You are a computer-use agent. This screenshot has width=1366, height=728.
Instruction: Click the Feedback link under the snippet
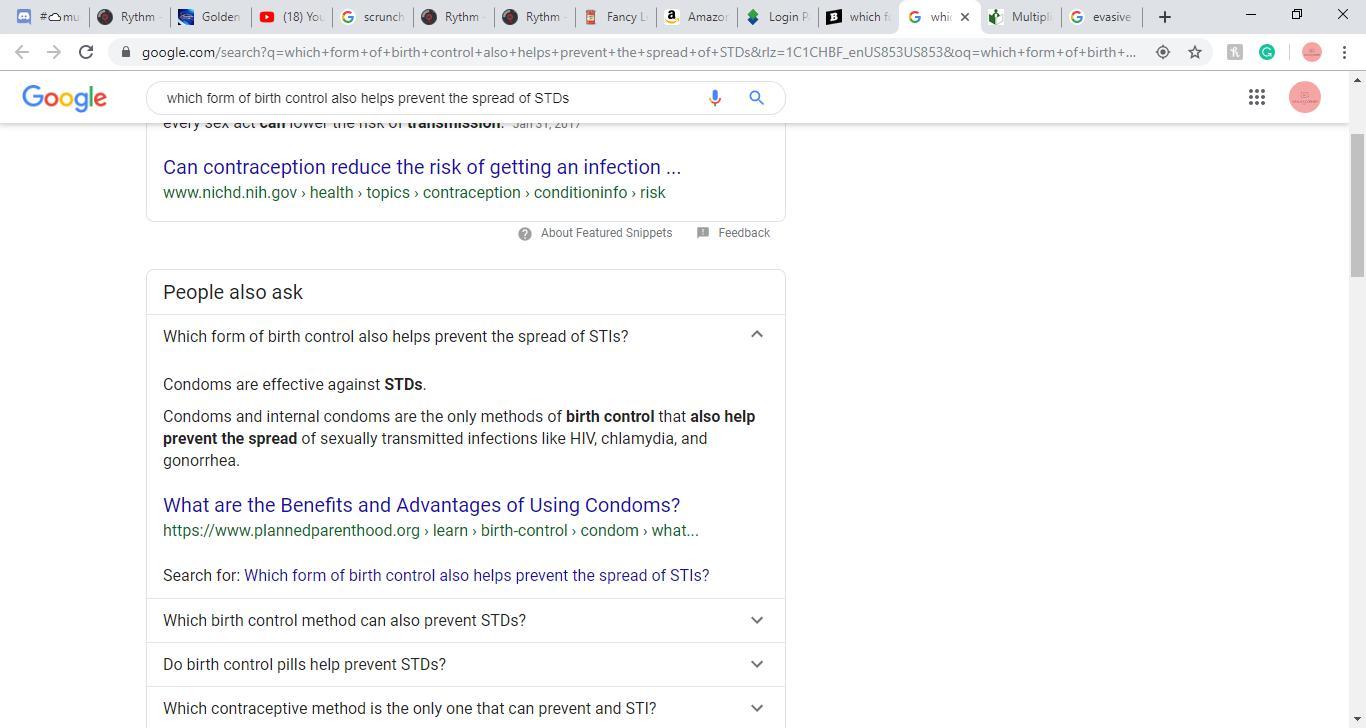point(743,233)
